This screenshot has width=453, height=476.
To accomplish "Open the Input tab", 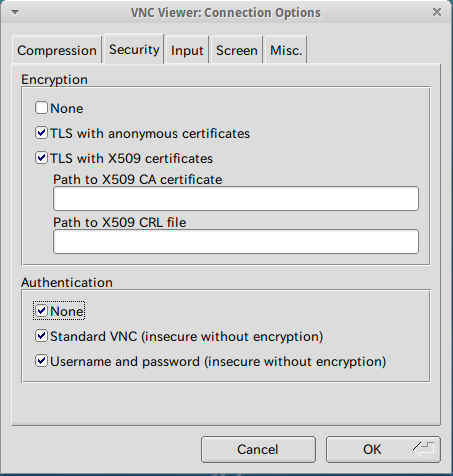I will coord(187,50).
